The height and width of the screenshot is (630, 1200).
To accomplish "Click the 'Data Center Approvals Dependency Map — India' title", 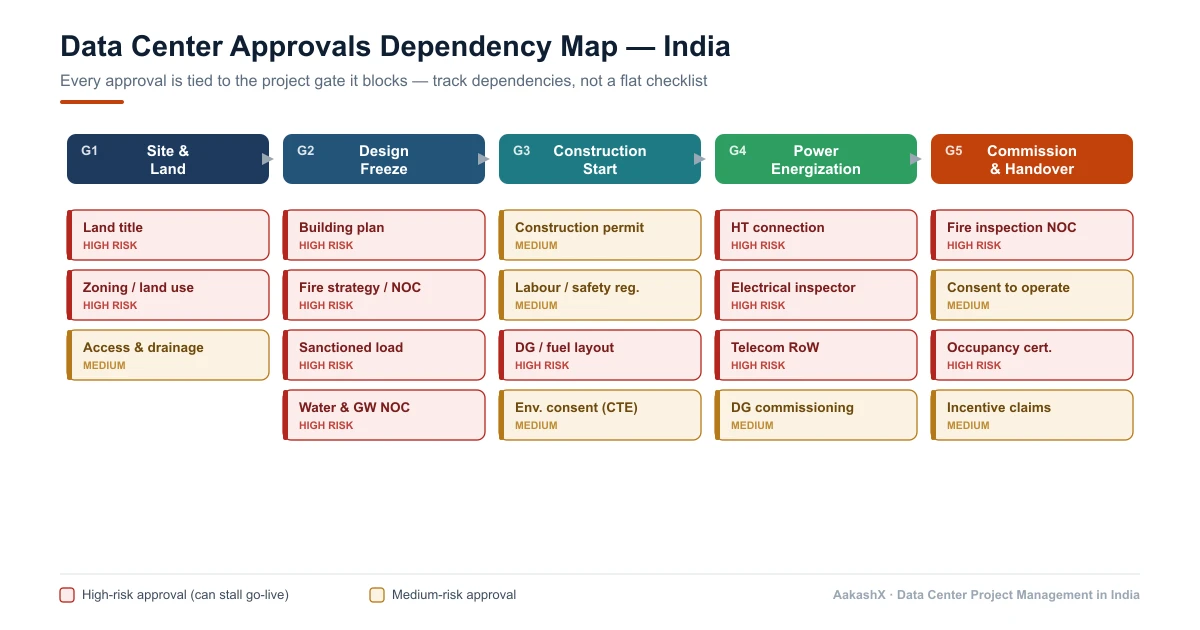I will (395, 46).
